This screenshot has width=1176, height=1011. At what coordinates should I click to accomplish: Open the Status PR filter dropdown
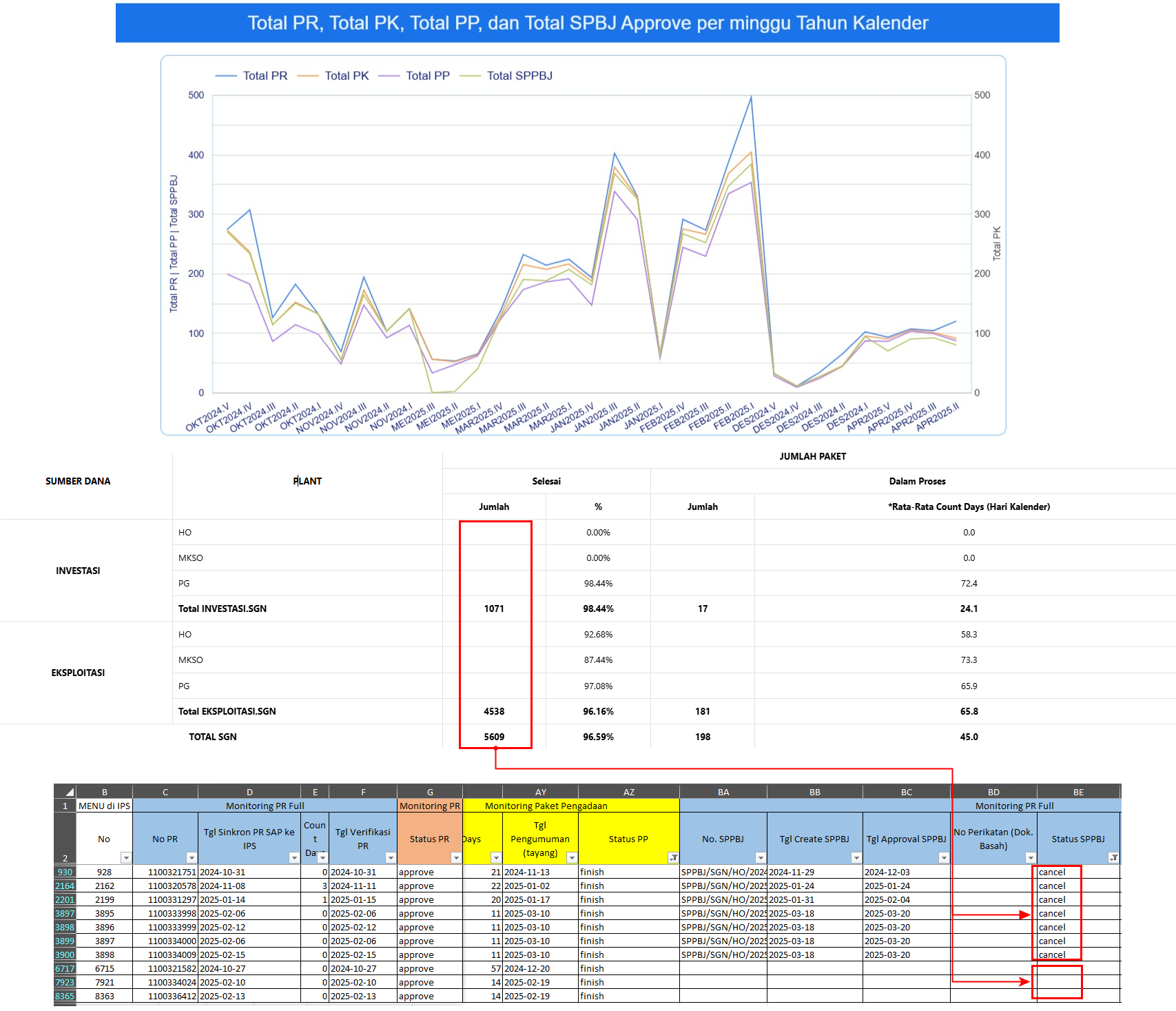[455, 857]
